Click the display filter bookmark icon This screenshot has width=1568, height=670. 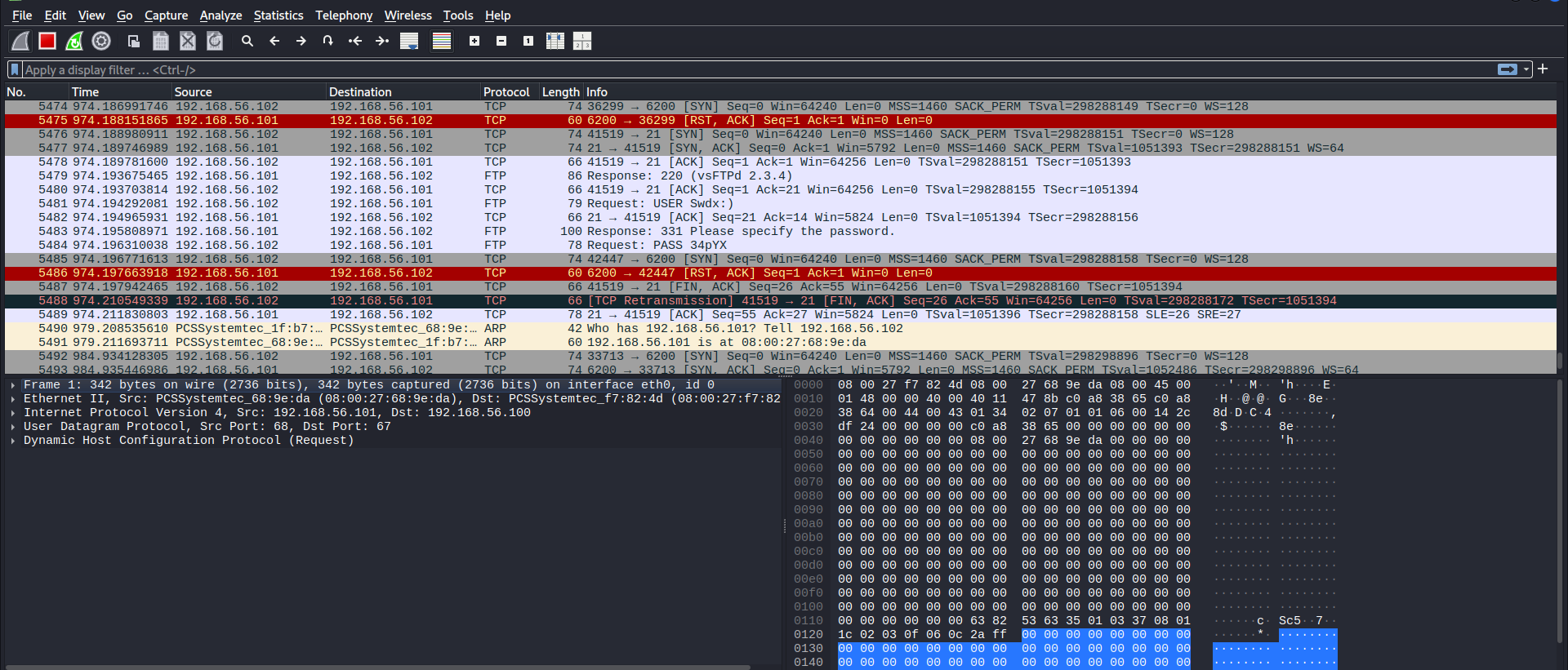coord(15,70)
